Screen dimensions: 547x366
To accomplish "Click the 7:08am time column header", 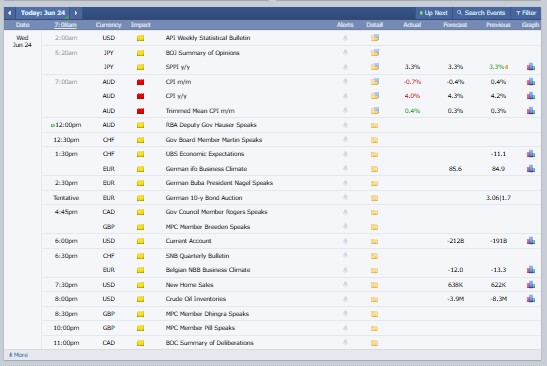I will point(66,25).
